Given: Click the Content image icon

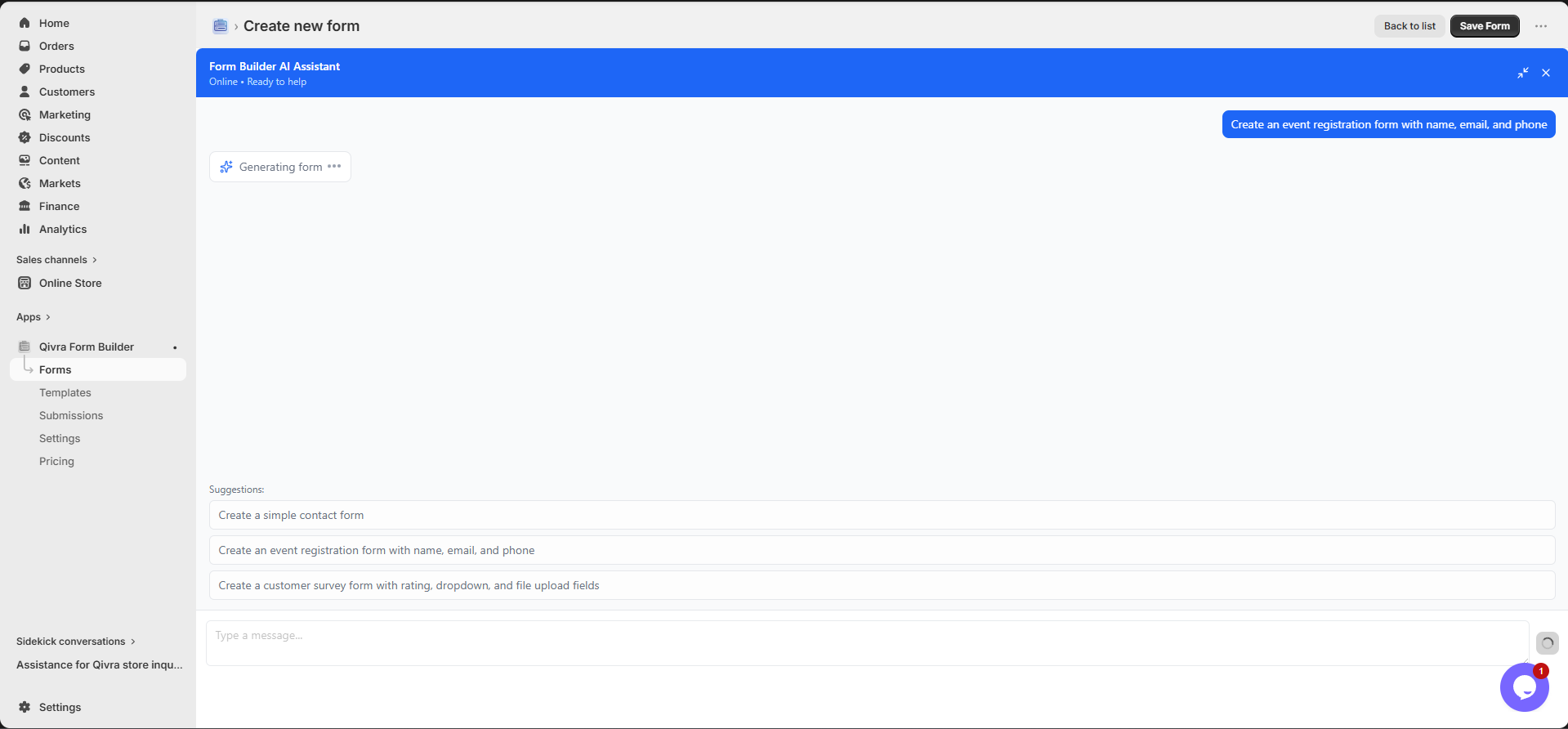Looking at the screenshot, I should pos(25,160).
